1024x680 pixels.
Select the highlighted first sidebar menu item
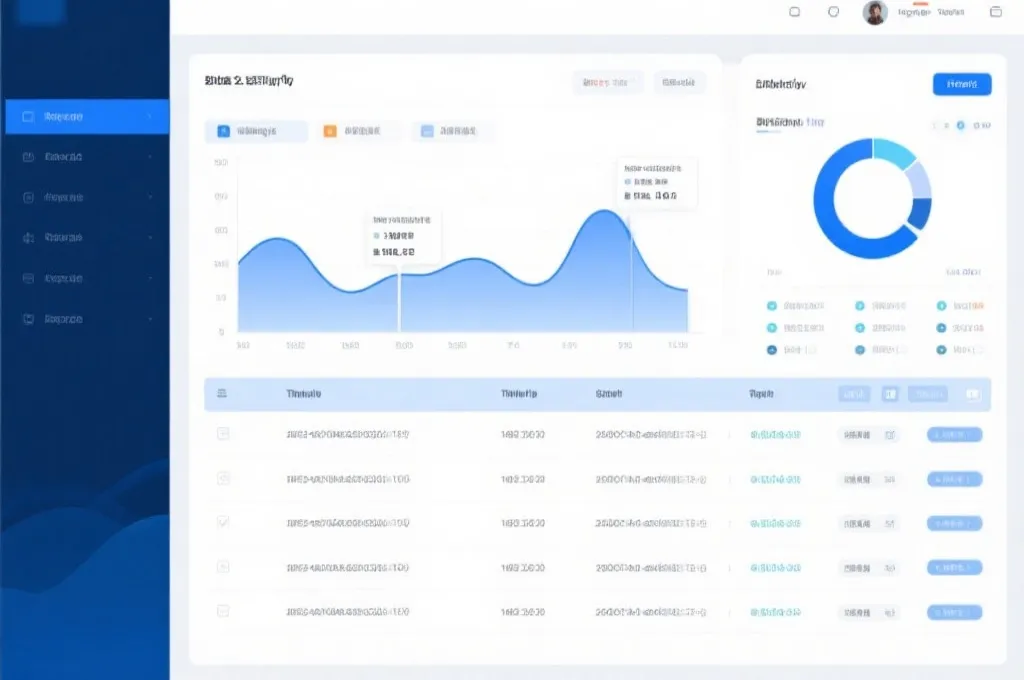[86, 117]
